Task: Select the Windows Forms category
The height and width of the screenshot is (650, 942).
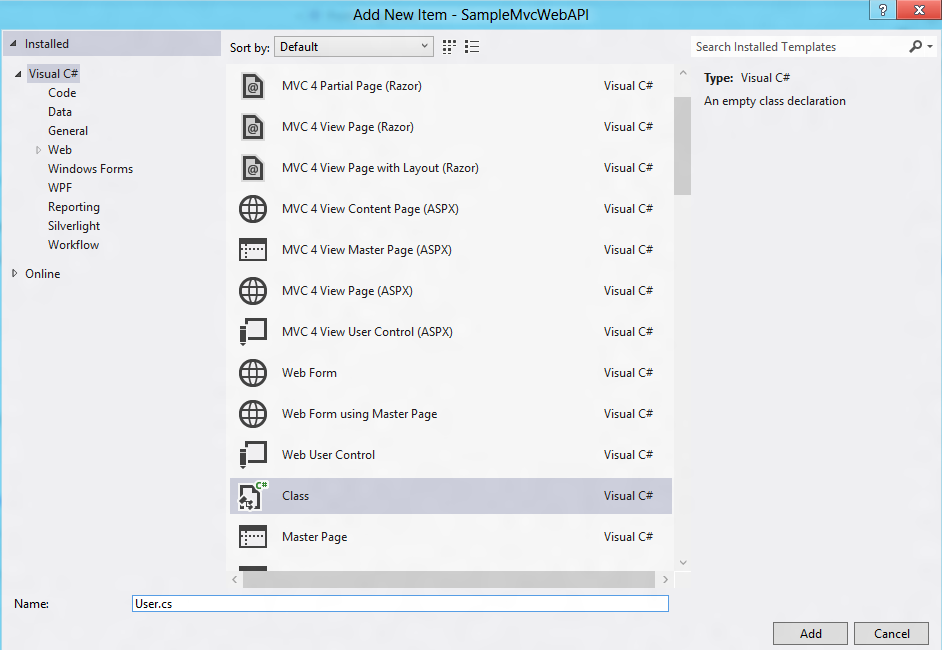Action: pos(90,169)
